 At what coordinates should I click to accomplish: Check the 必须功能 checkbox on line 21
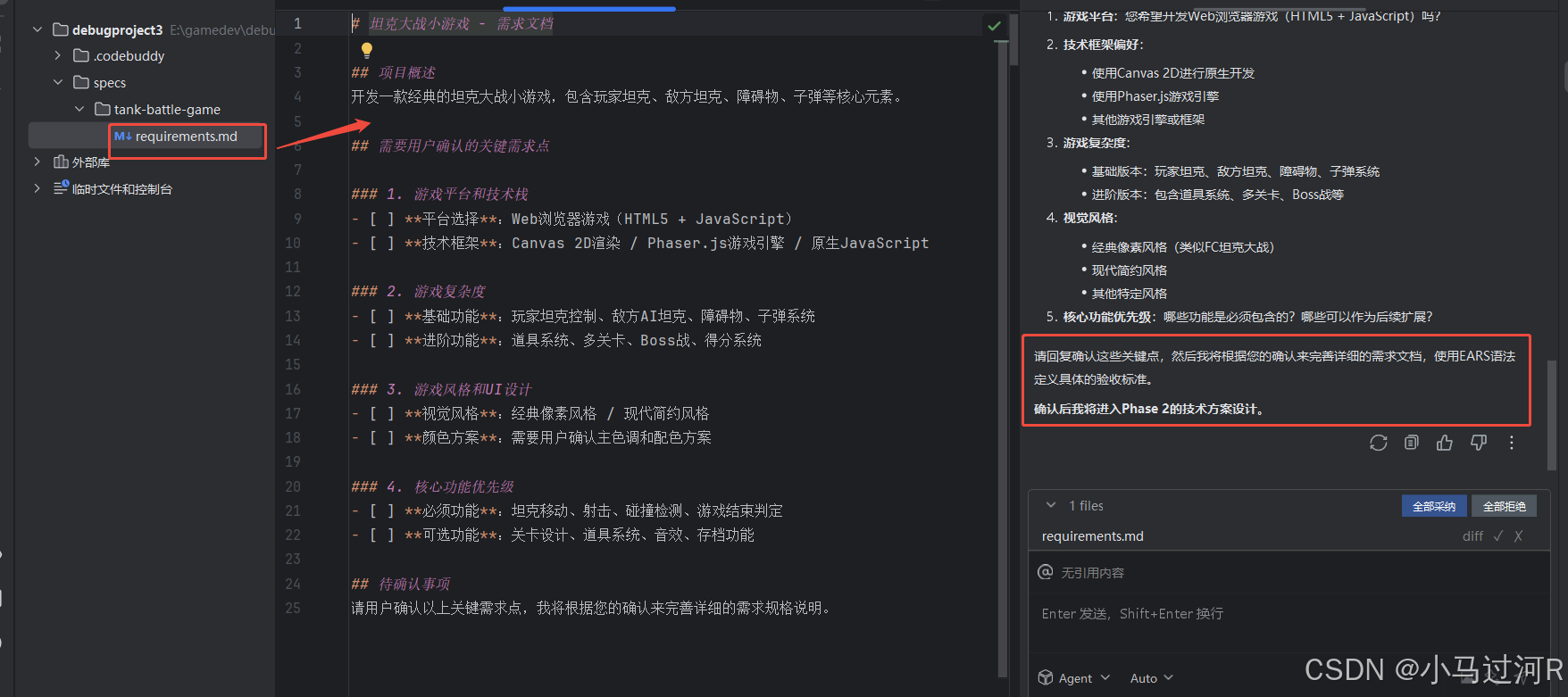point(381,510)
